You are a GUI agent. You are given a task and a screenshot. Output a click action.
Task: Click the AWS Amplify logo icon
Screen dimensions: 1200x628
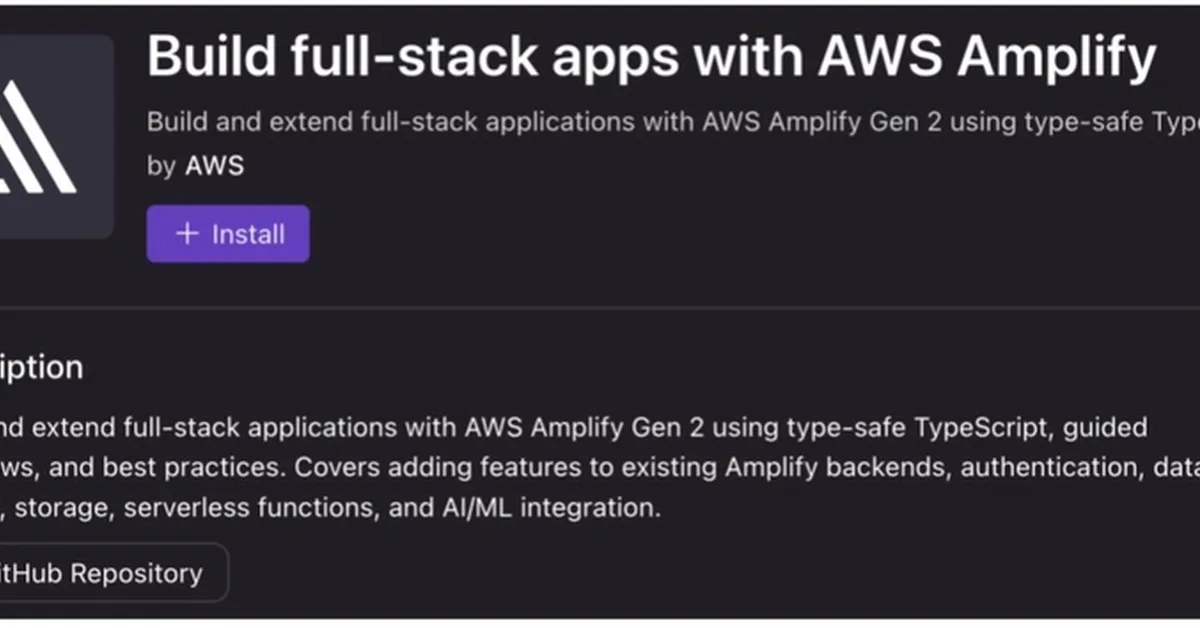tap(40, 137)
